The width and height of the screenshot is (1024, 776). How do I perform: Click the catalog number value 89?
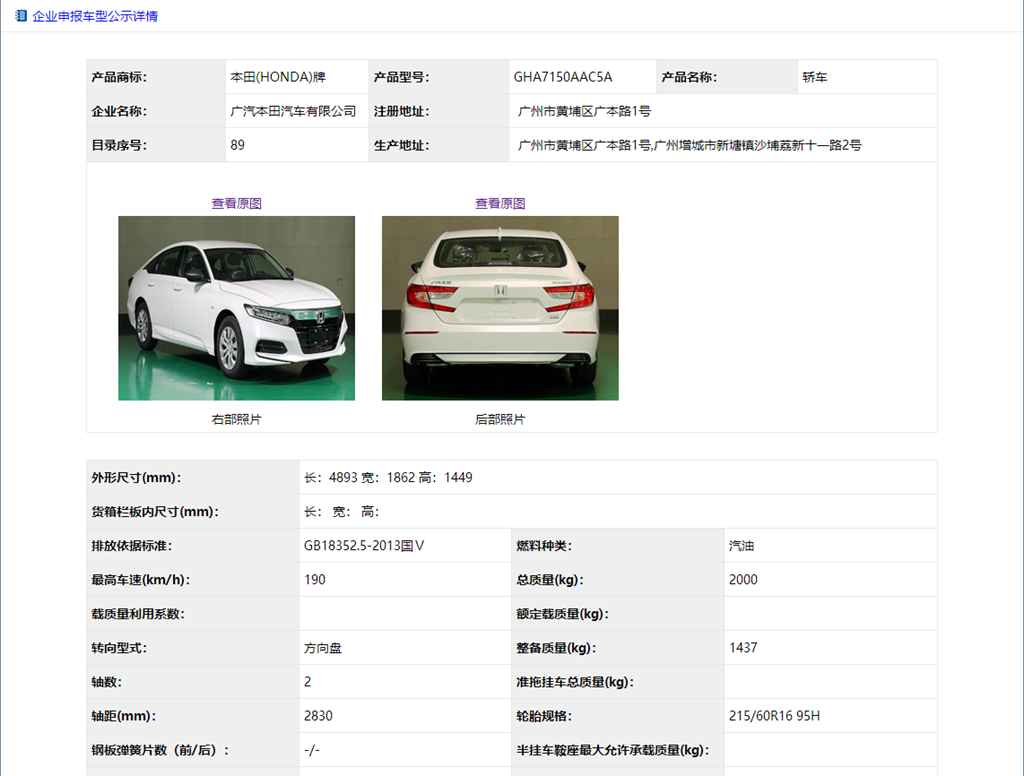[237, 145]
